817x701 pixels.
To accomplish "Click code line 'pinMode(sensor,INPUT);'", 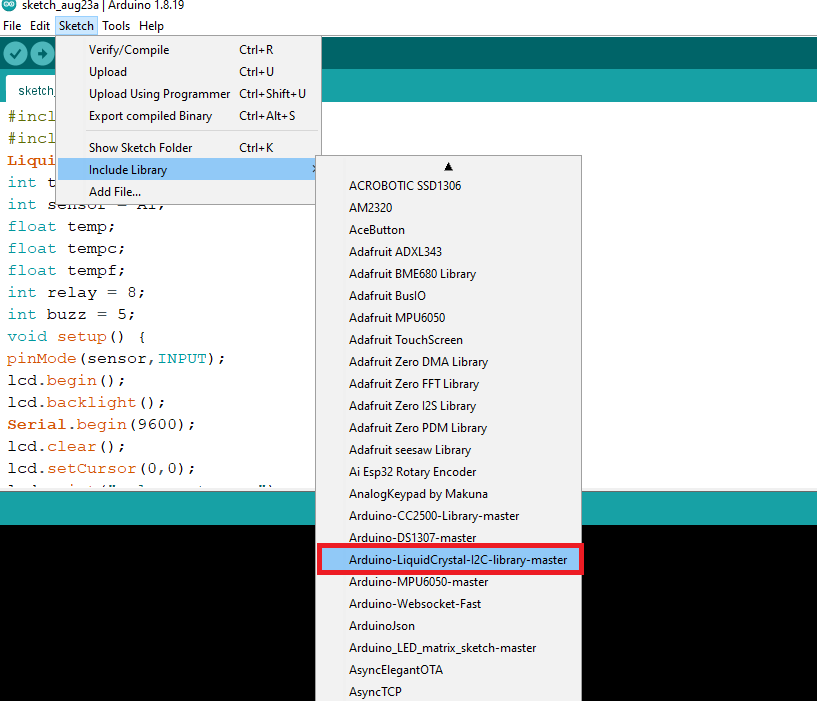I will 116,359.
